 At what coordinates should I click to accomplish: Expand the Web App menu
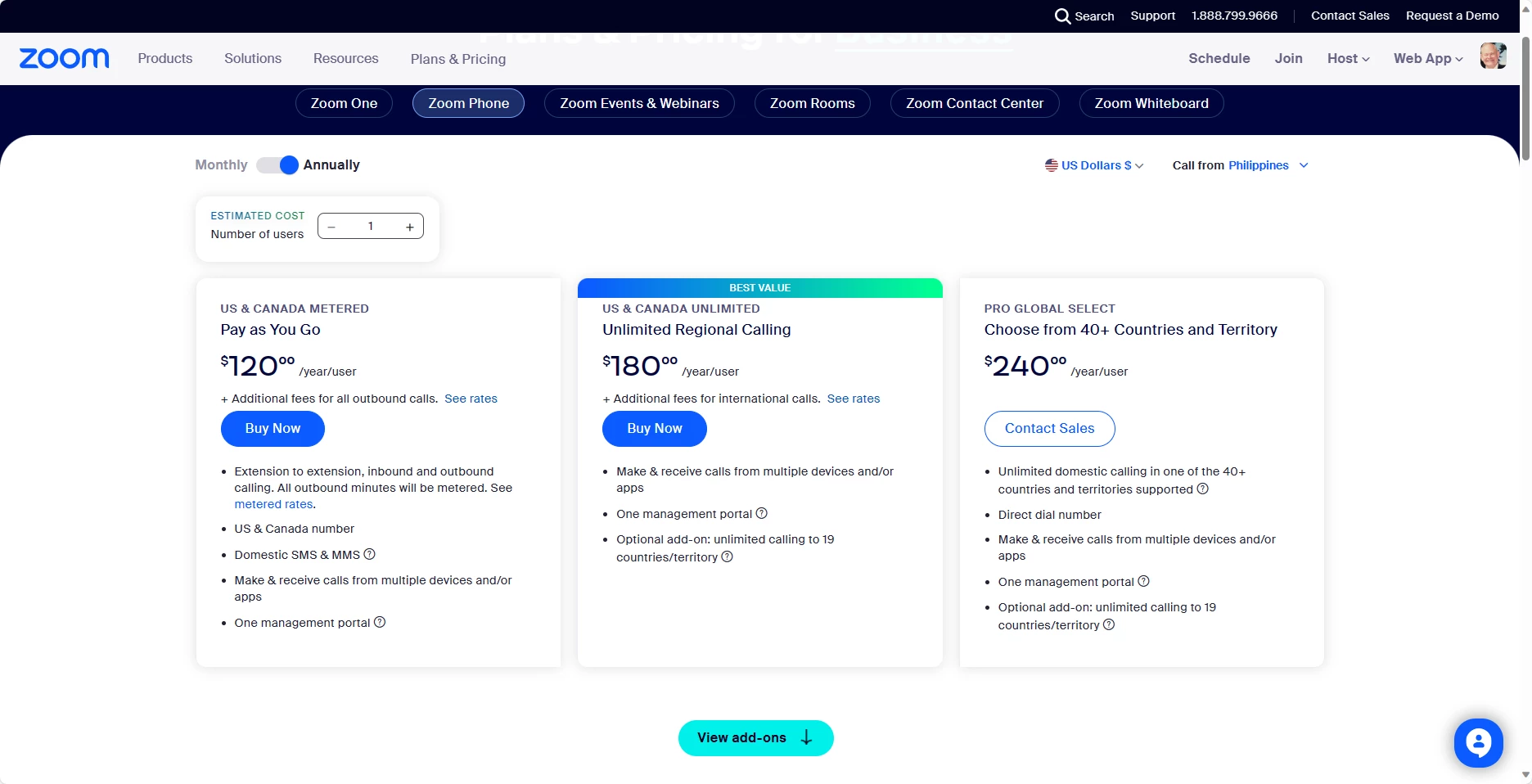(x=1428, y=58)
